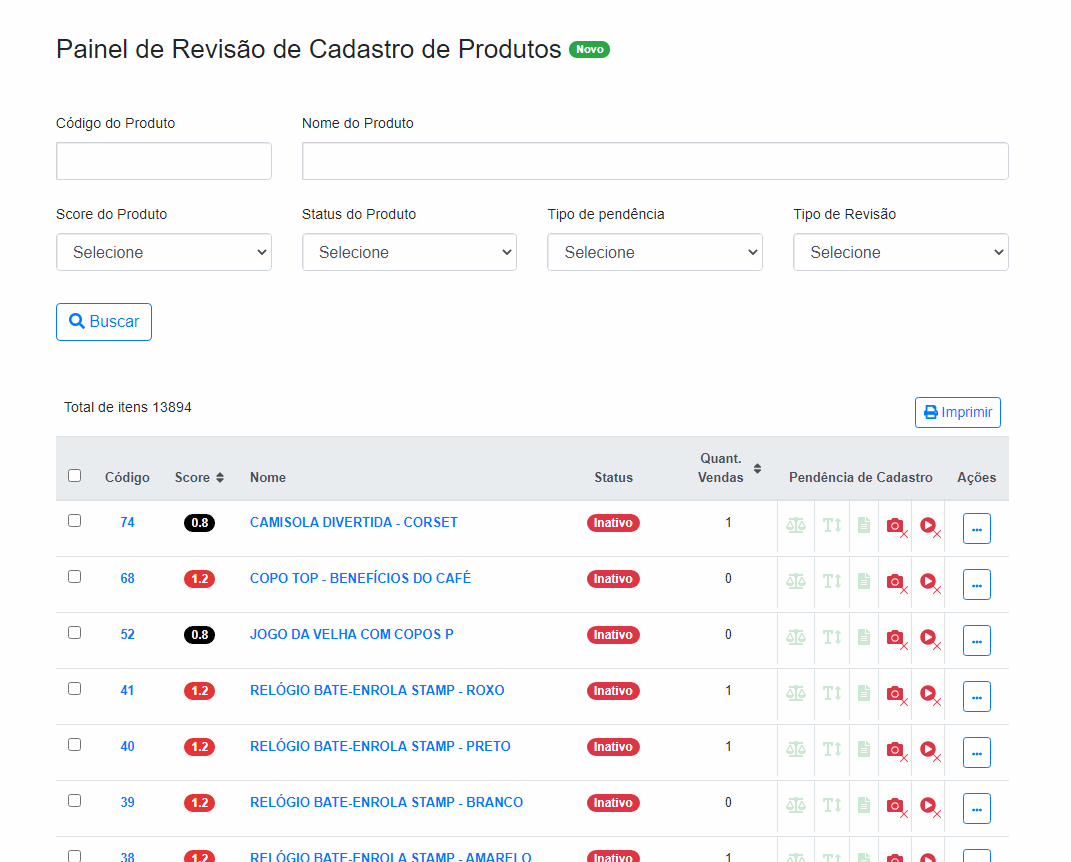Click camera pending icon for product 68
Viewport: 1071px width, 862px height.
(897, 583)
